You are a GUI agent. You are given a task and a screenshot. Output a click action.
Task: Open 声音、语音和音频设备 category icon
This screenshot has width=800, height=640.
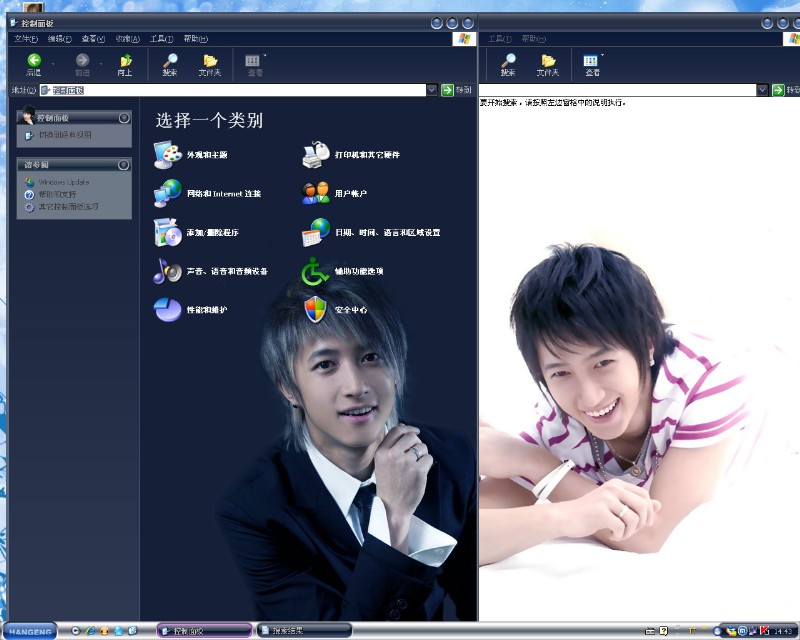pos(167,271)
